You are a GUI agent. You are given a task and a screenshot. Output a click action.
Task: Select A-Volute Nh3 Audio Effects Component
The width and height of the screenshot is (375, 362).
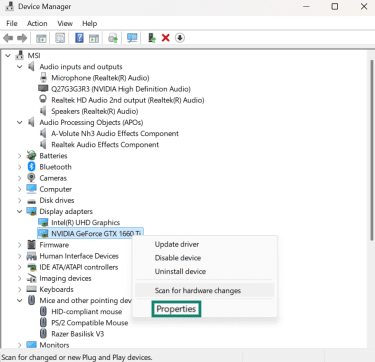coord(115,133)
